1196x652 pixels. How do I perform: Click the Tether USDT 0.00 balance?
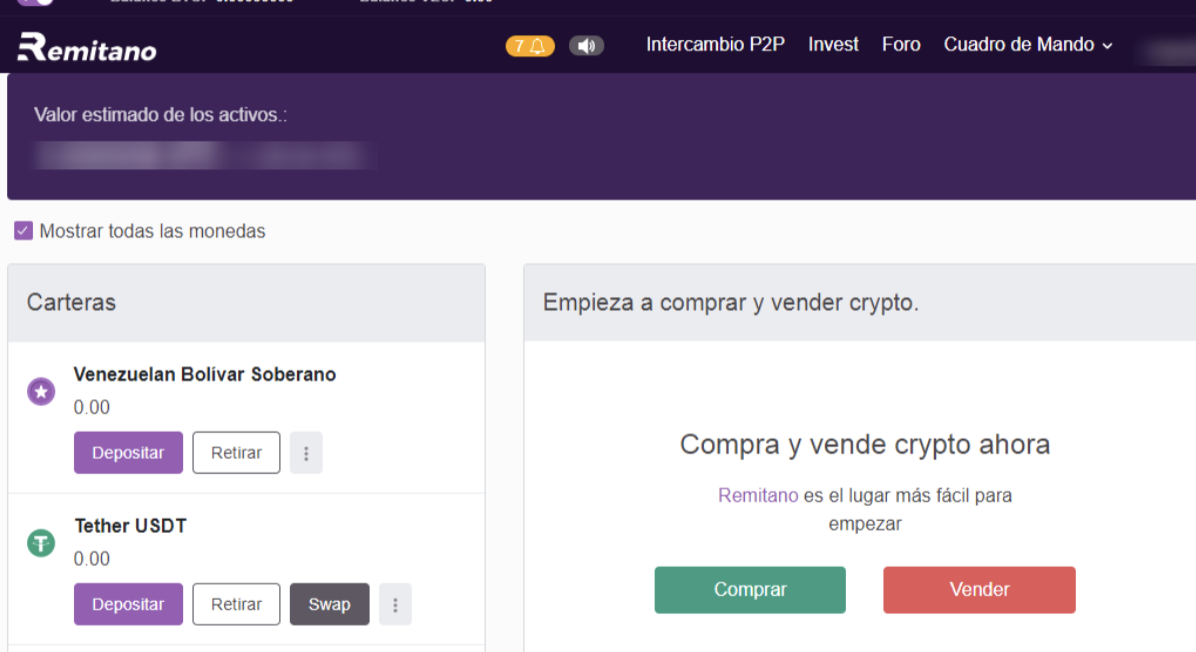pyautogui.click(x=92, y=559)
